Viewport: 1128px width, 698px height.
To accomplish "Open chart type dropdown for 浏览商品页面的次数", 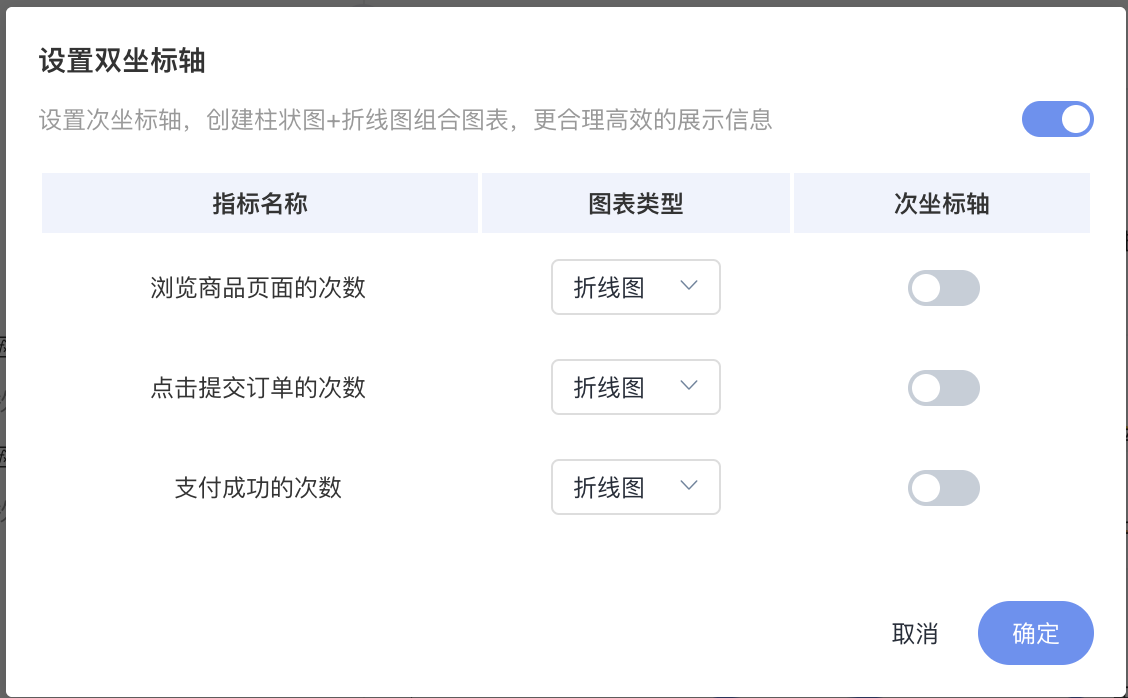I will coord(636,287).
